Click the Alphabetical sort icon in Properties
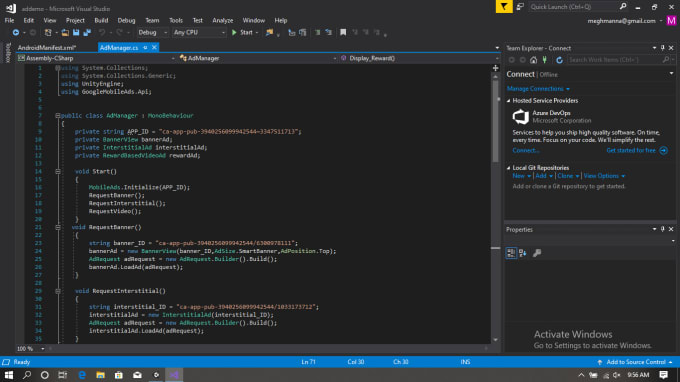 (523, 253)
